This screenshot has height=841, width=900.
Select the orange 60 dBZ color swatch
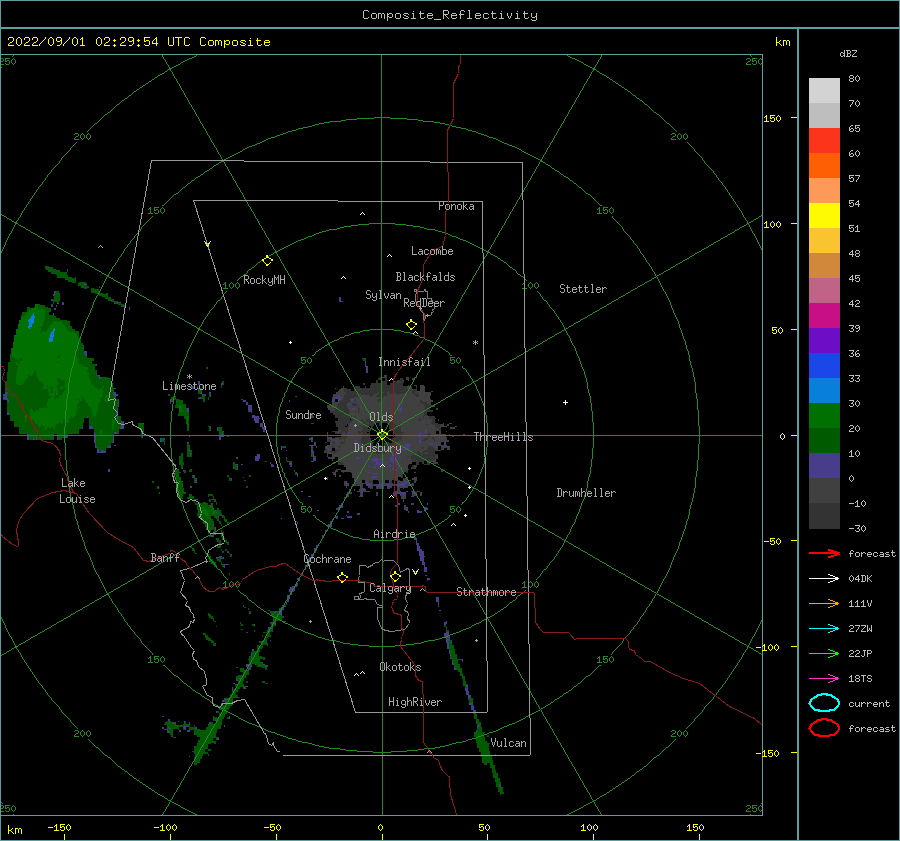824,165
